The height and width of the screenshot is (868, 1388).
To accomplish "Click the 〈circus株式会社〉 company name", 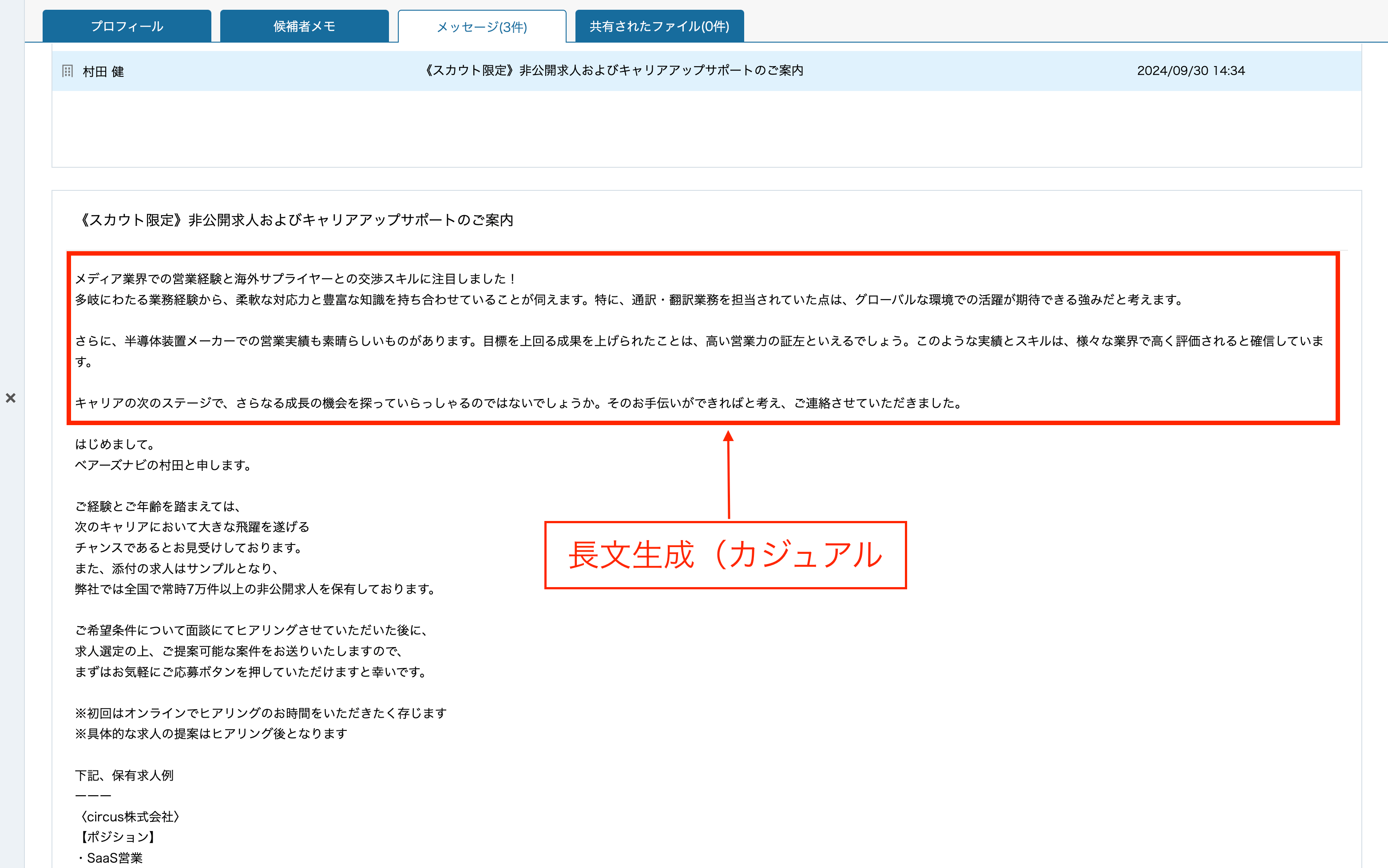I will pyautogui.click(x=129, y=817).
